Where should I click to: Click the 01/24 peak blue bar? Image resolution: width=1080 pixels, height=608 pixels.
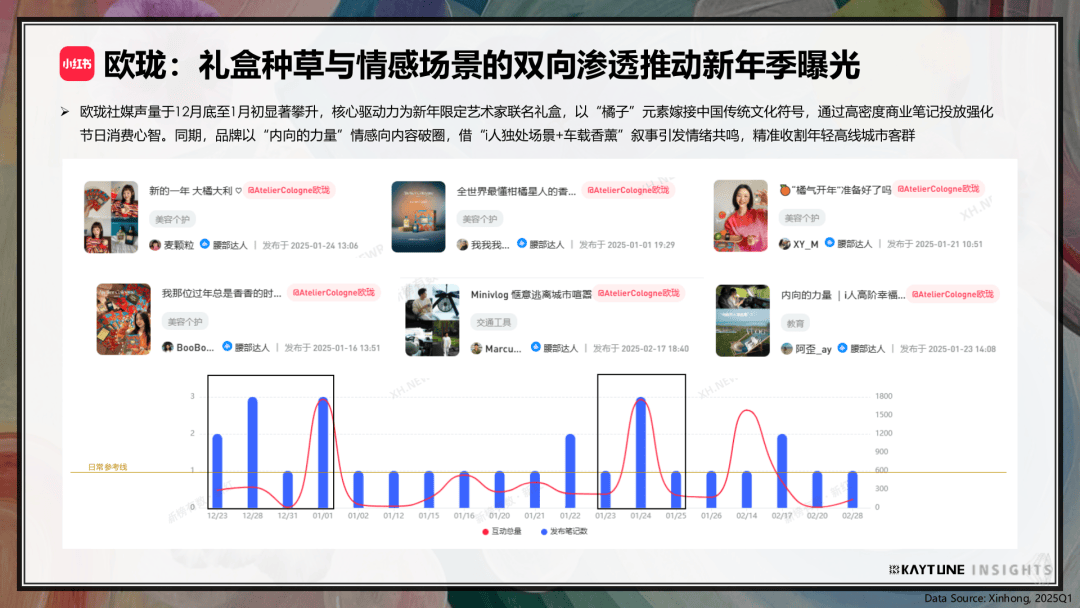[641, 452]
